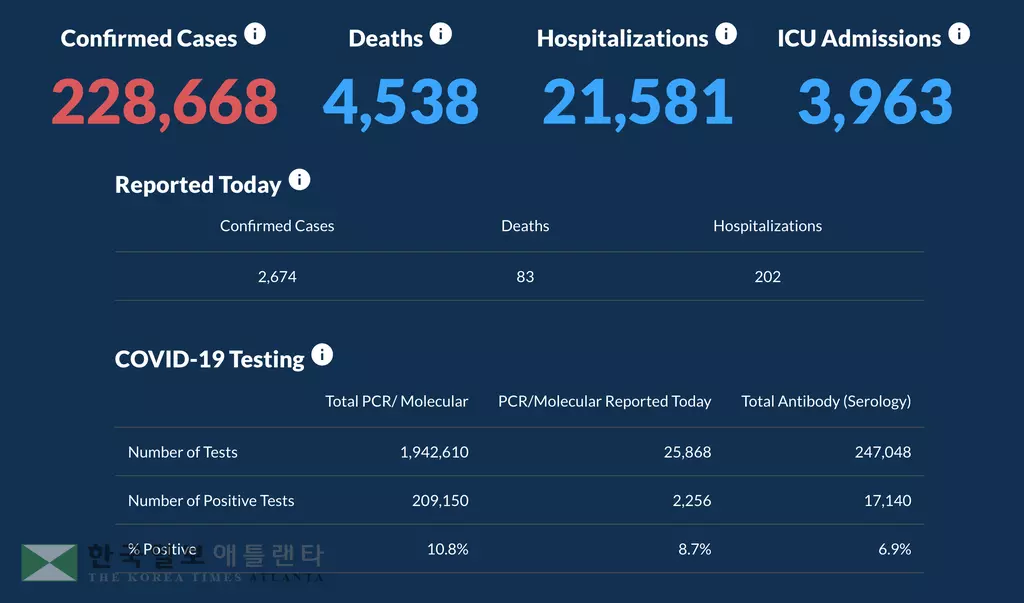
Task: Click the 3,963 ICU admissions figure
Action: 875,101
